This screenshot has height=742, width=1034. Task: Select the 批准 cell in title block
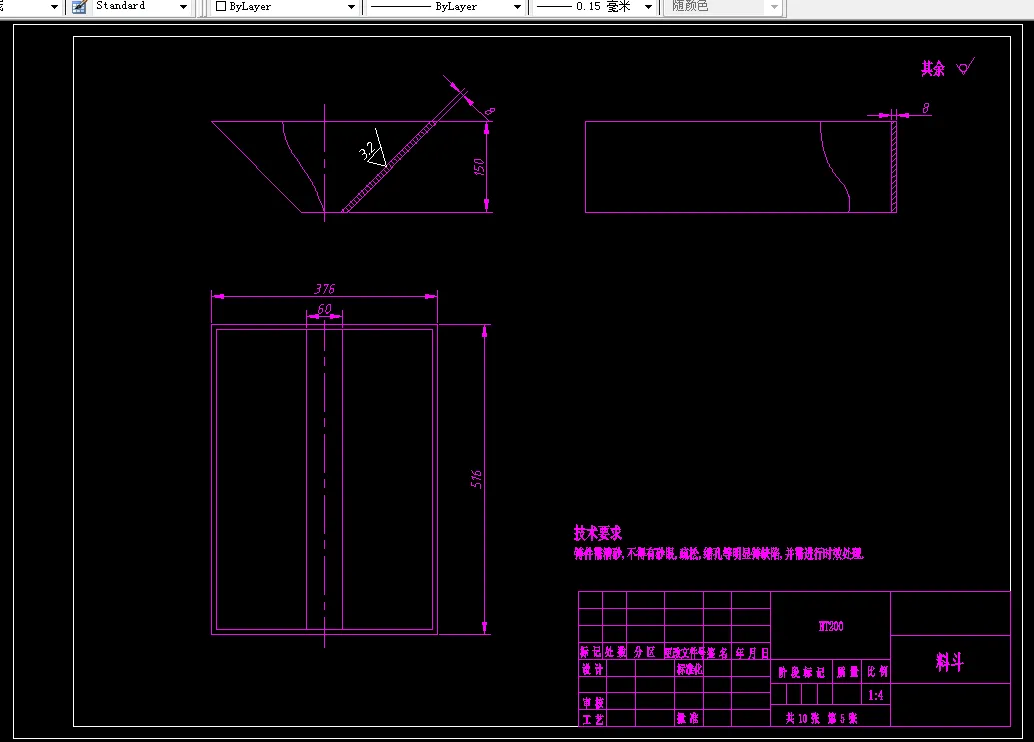687,718
